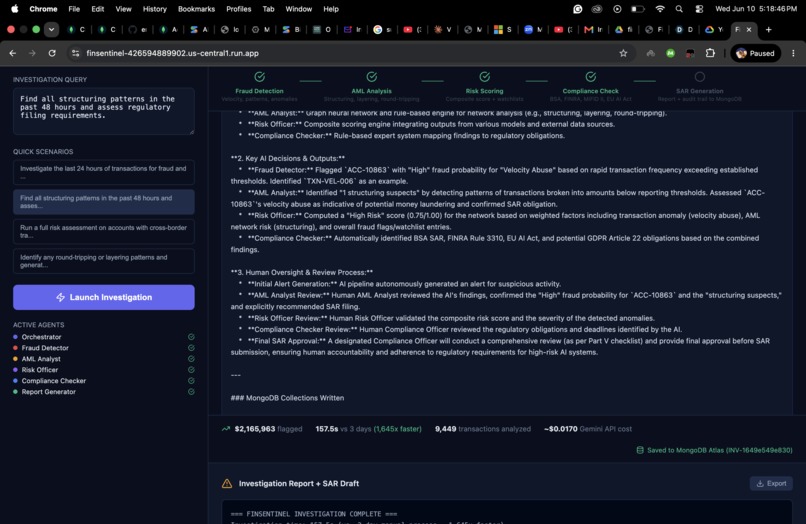Click the Chrome back arrow
Screen dimensions: 806x524
[x=13, y=53]
